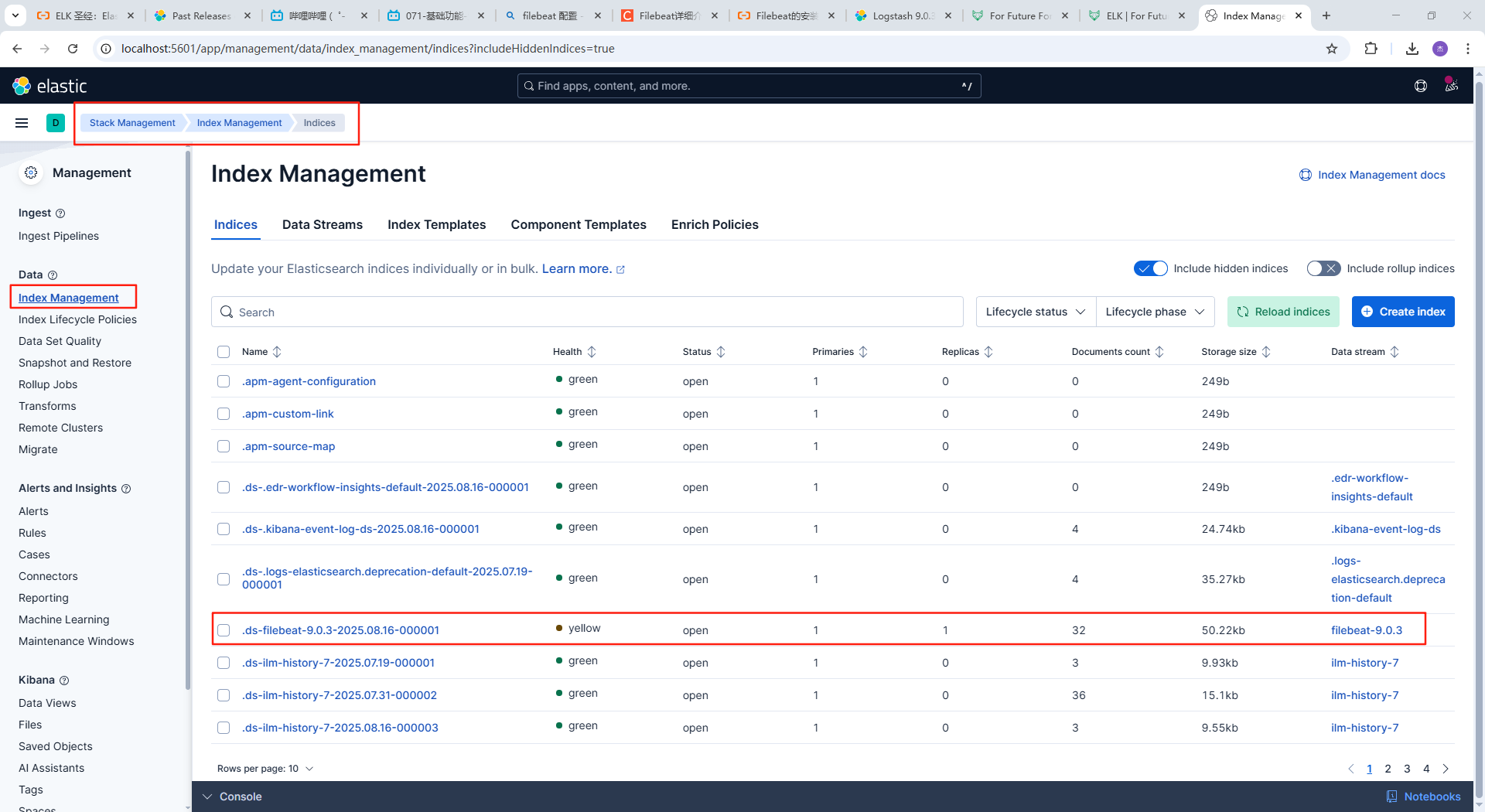Click the help icon in top header
The image size is (1485, 812).
[1420, 86]
